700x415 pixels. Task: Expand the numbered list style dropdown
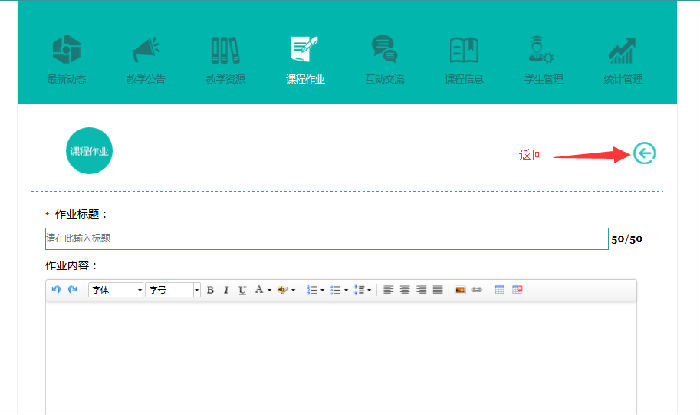tap(321, 290)
